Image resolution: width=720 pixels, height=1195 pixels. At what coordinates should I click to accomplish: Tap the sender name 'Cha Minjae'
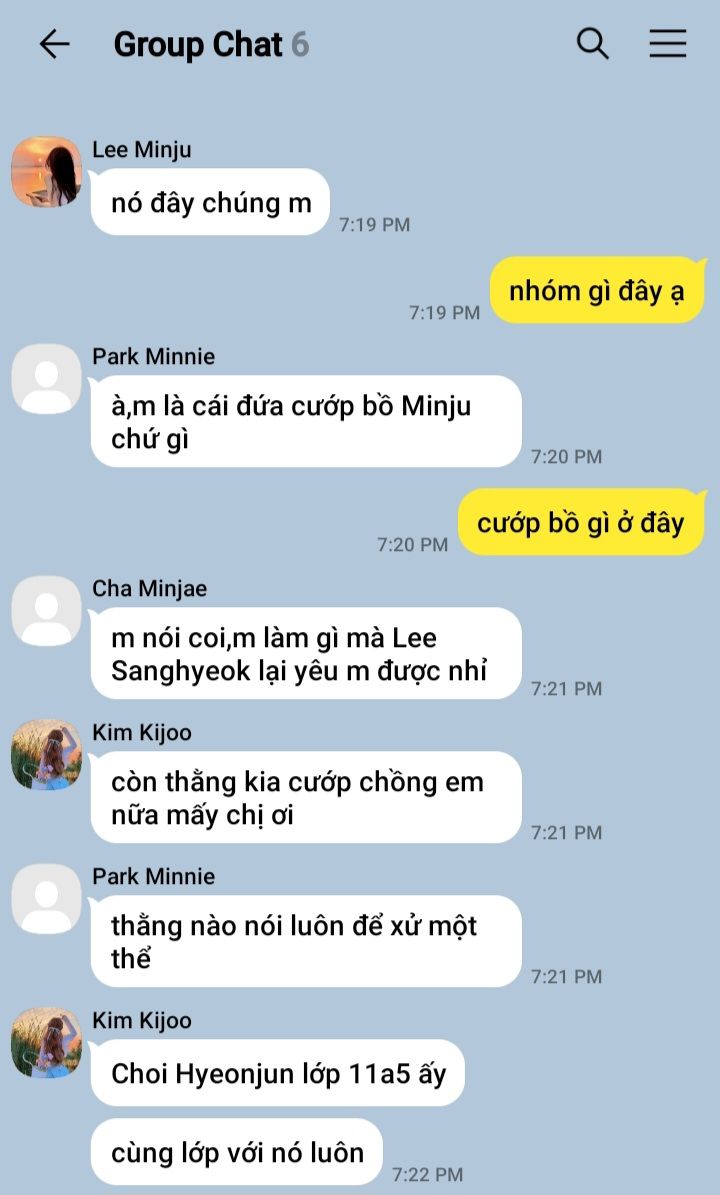149,588
